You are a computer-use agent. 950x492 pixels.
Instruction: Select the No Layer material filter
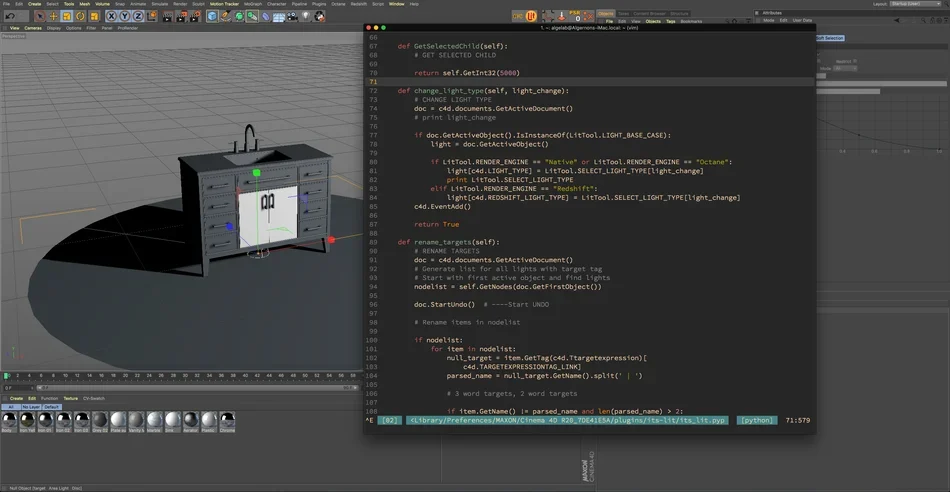tap(31, 407)
